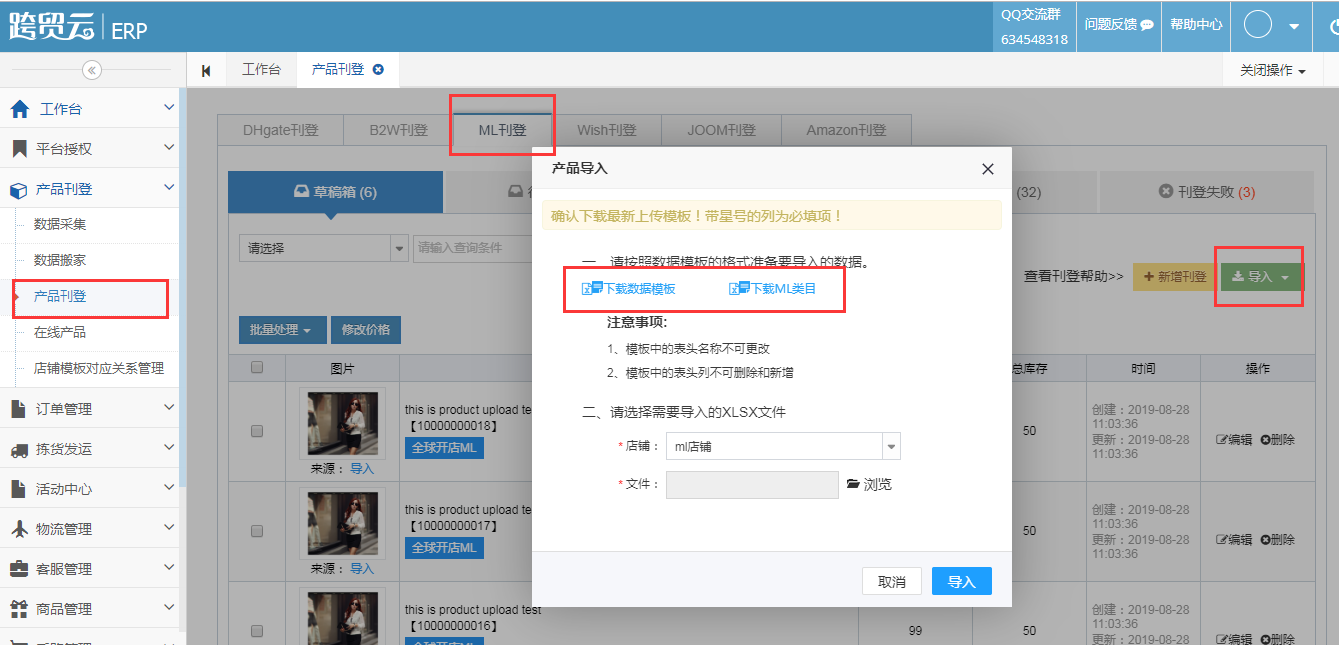Click the sidebar collapse double-arrow icon
The height and width of the screenshot is (645, 1339).
tap(91, 70)
